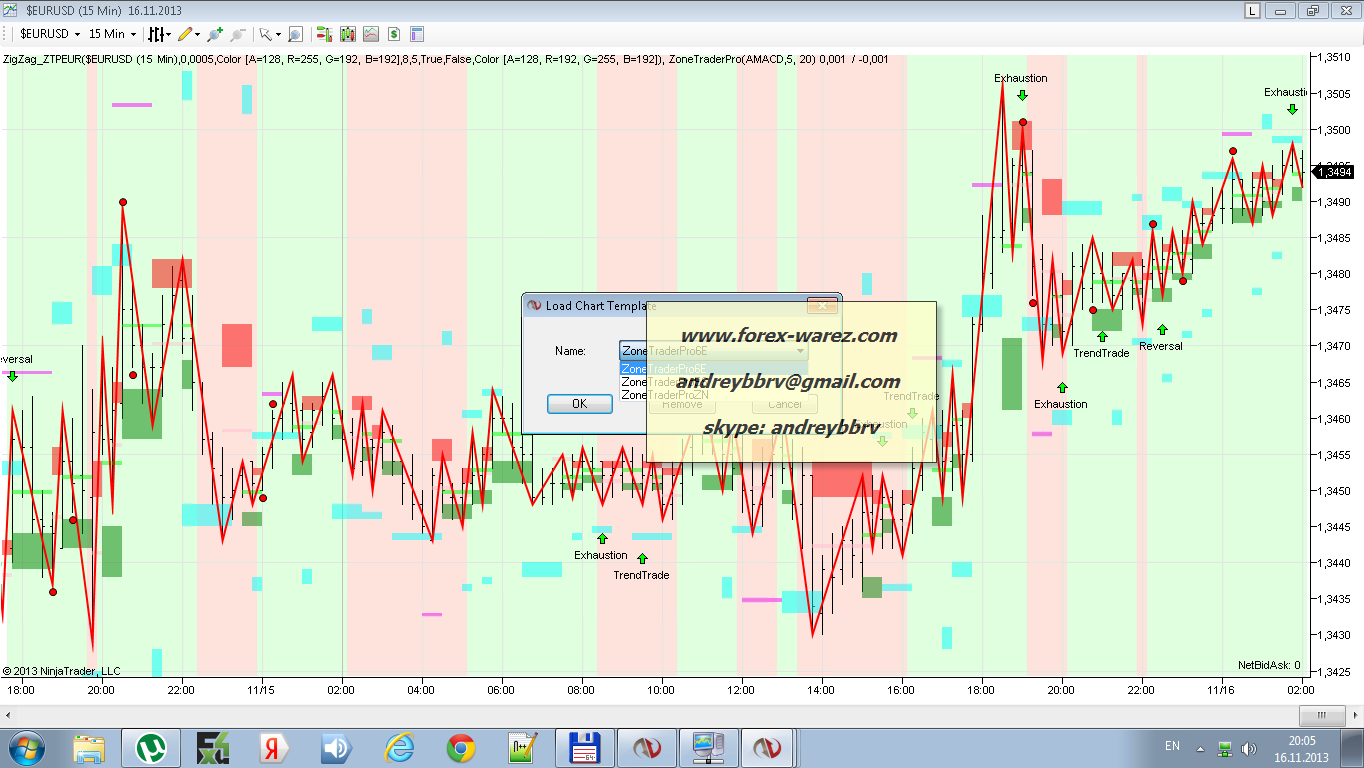Click the zoom frame magnifier icon

pyautogui.click(x=295, y=34)
